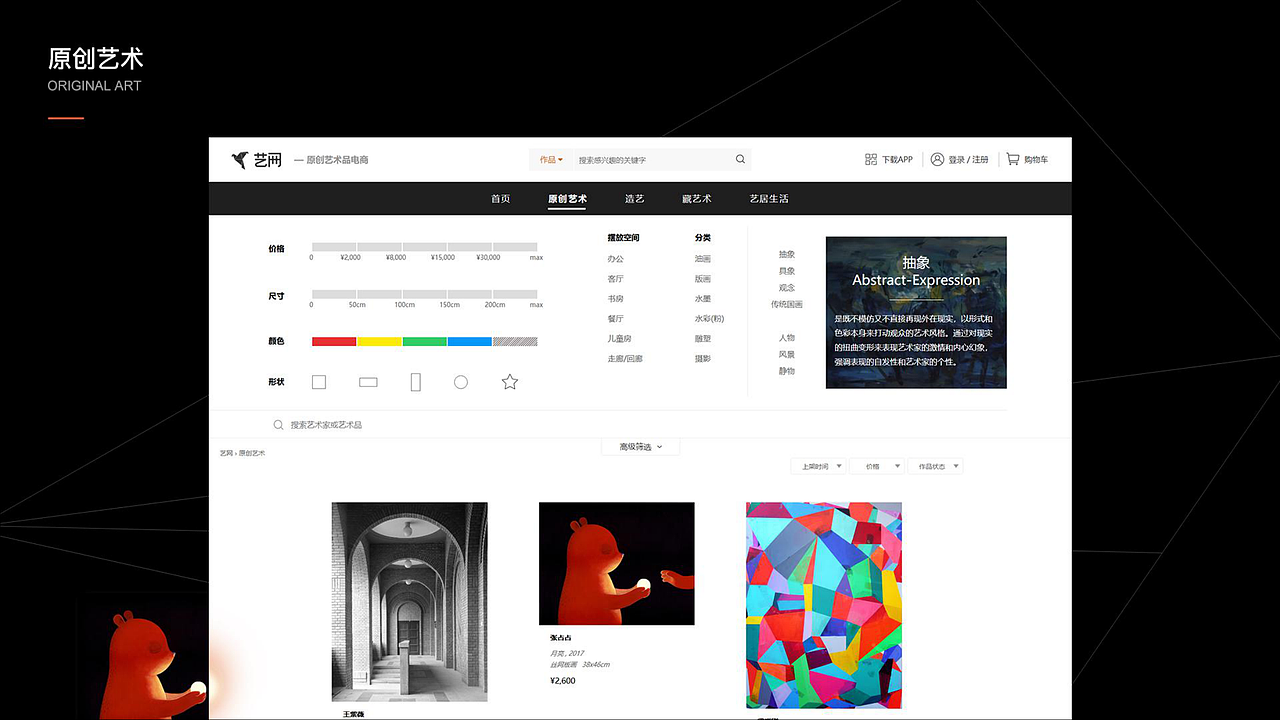Click the red color swatch
The width and height of the screenshot is (1280, 720).
[x=334, y=342]
